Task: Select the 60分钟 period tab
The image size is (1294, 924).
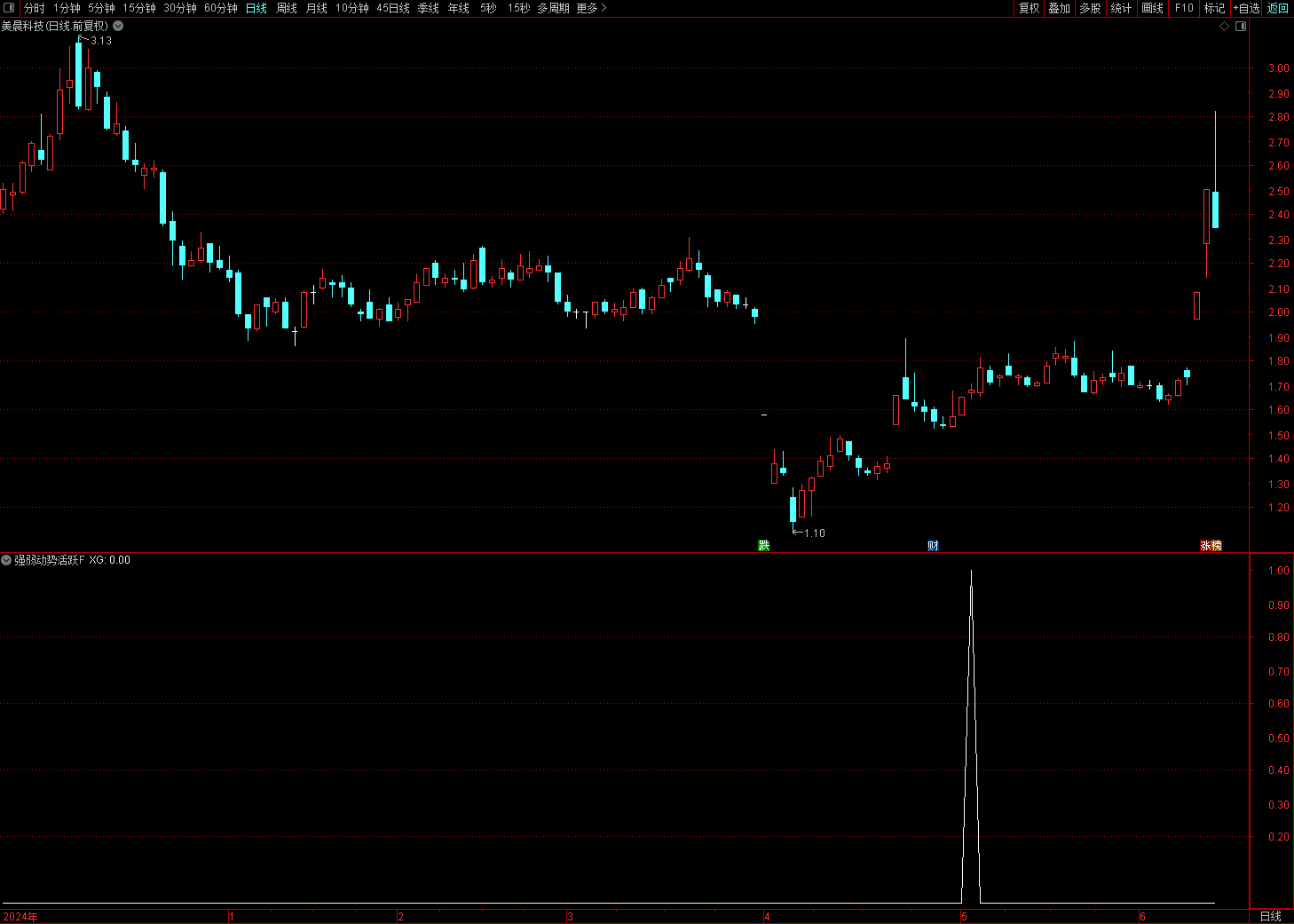Action: [x=221, y=8]
